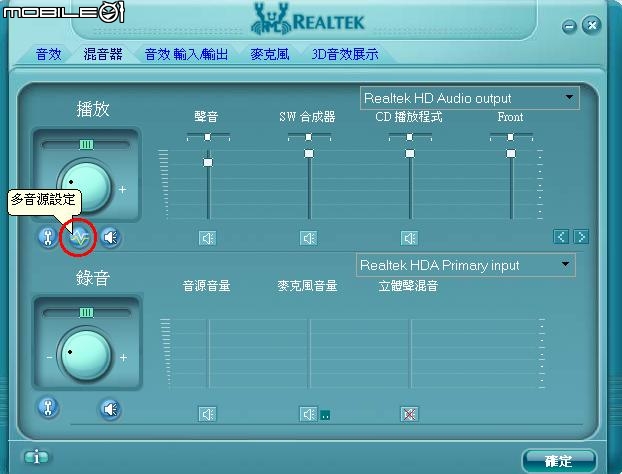Open microphone advanced options dots button
The height and width of the screenshot is (474, 622).
[325, 416]
